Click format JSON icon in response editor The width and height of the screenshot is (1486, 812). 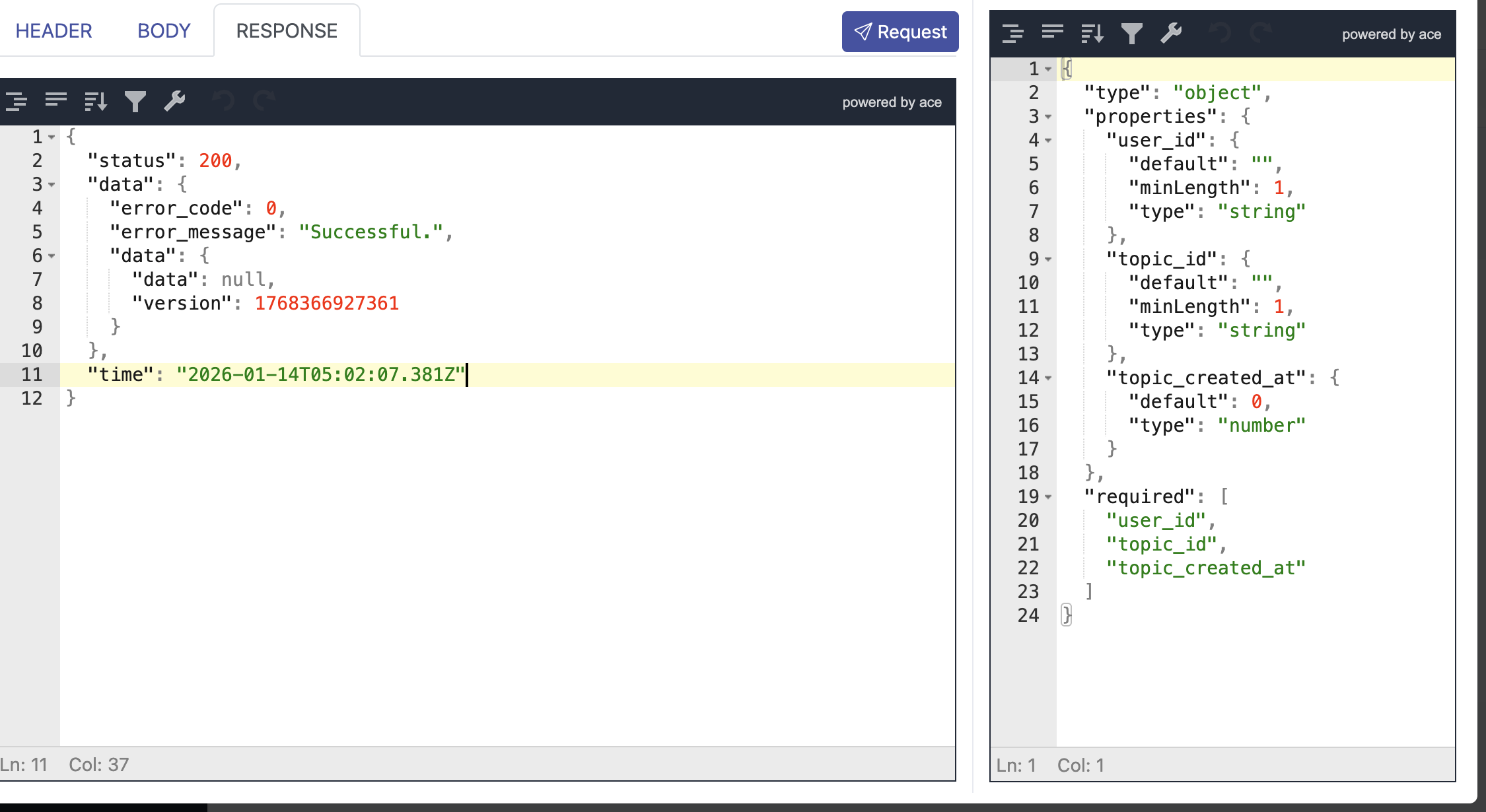17,101
